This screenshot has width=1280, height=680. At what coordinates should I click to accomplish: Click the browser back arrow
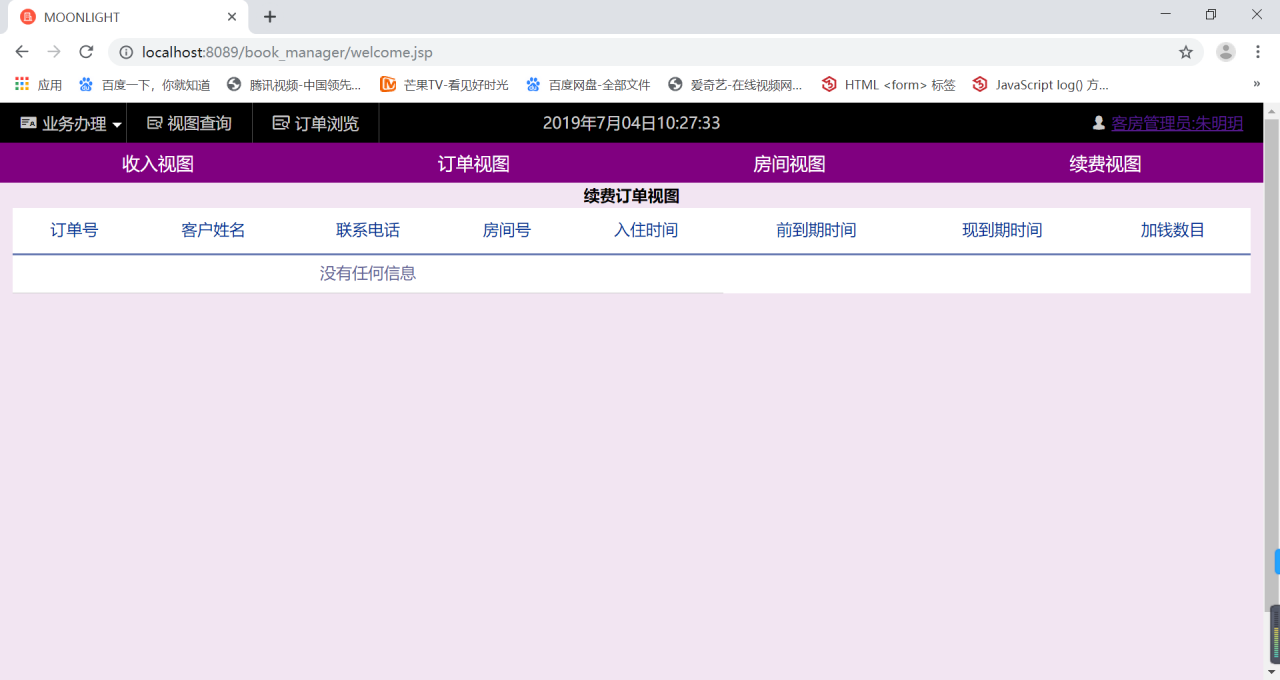click(22, 52)
